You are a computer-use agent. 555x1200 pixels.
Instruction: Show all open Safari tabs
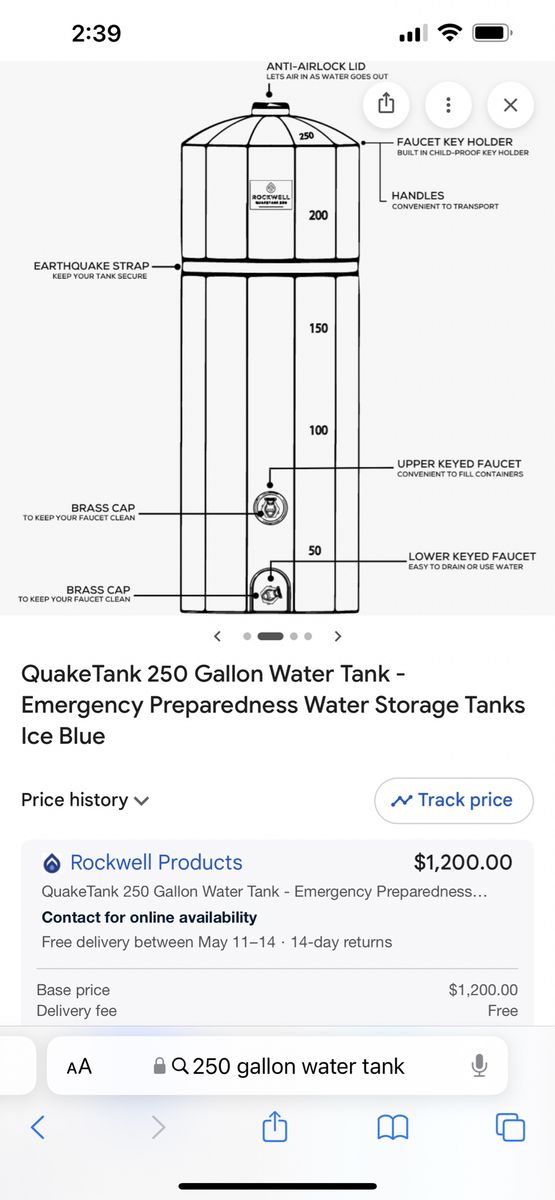tap(511, 1128)
